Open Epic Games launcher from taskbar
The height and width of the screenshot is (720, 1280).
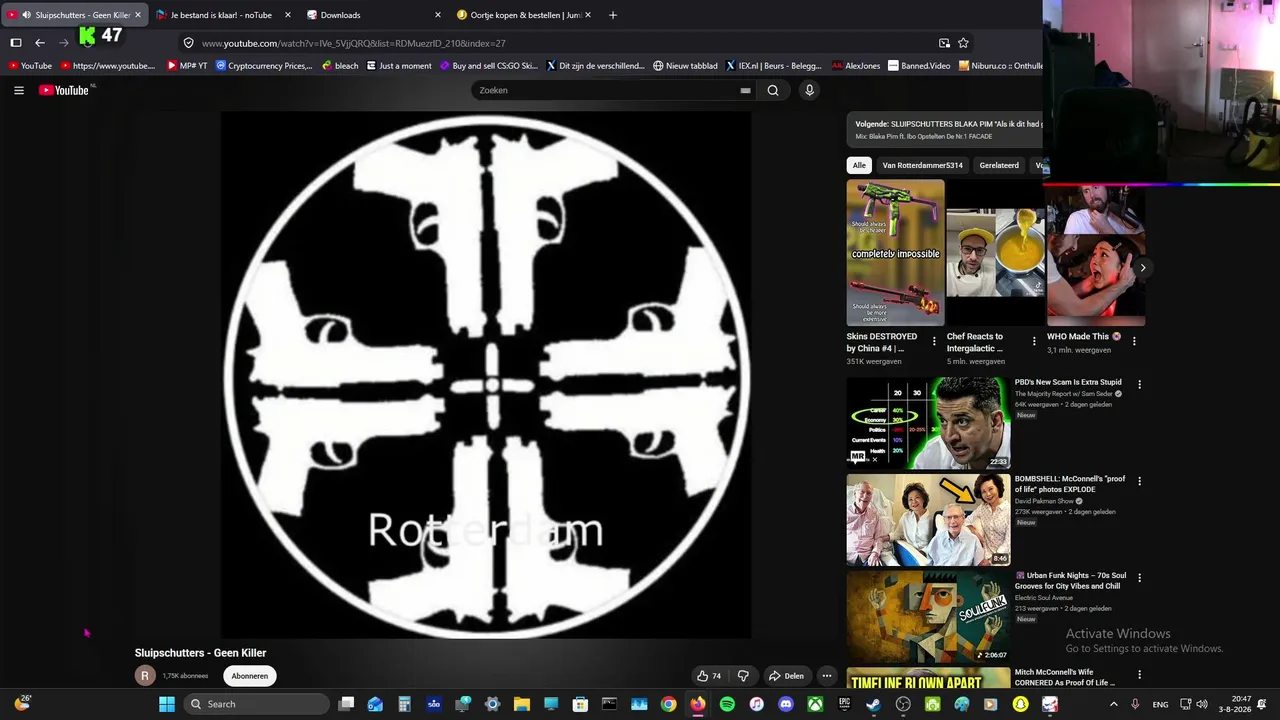point(844,704)
